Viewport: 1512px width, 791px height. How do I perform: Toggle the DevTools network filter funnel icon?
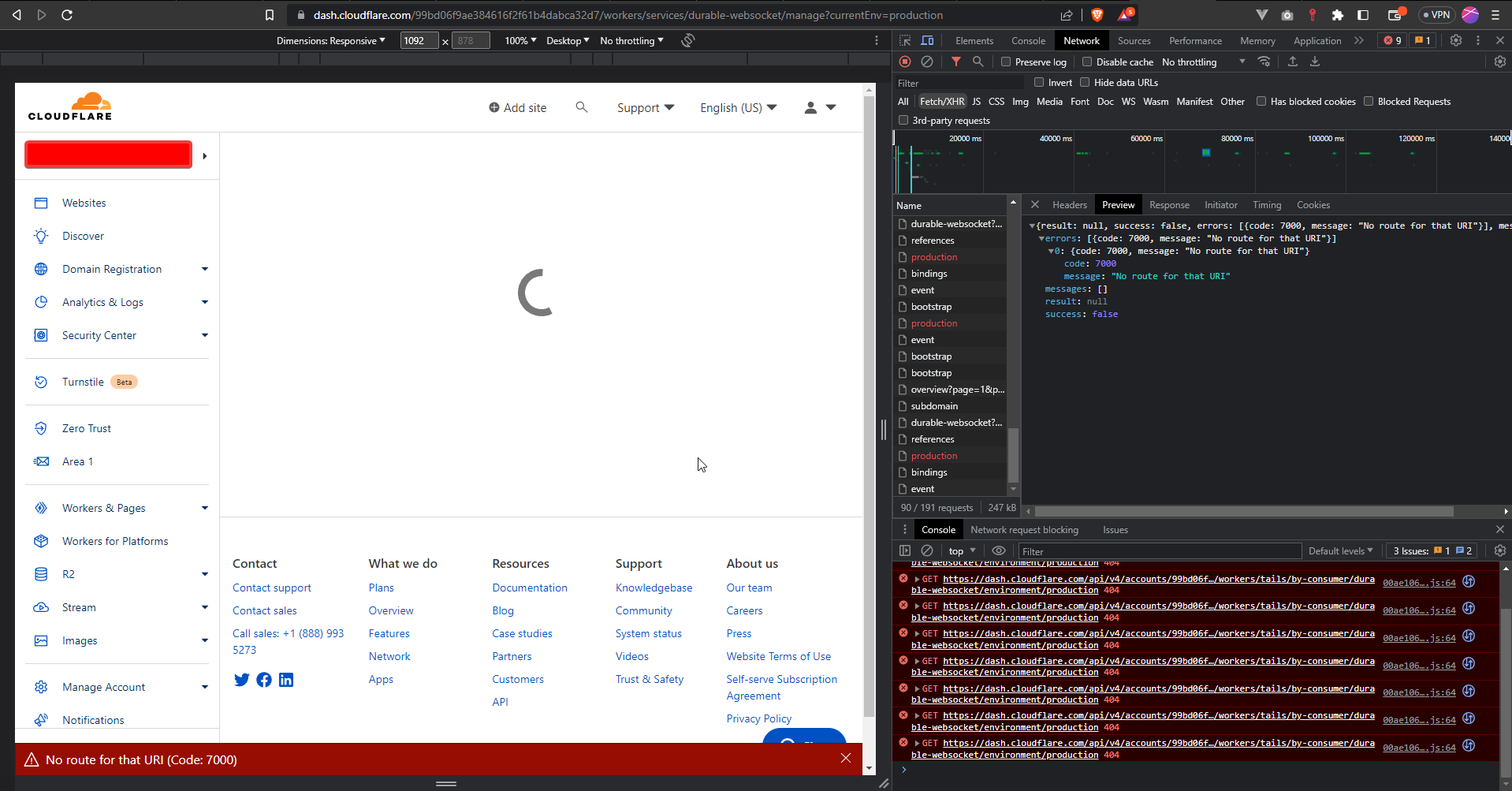pos(955,62)
